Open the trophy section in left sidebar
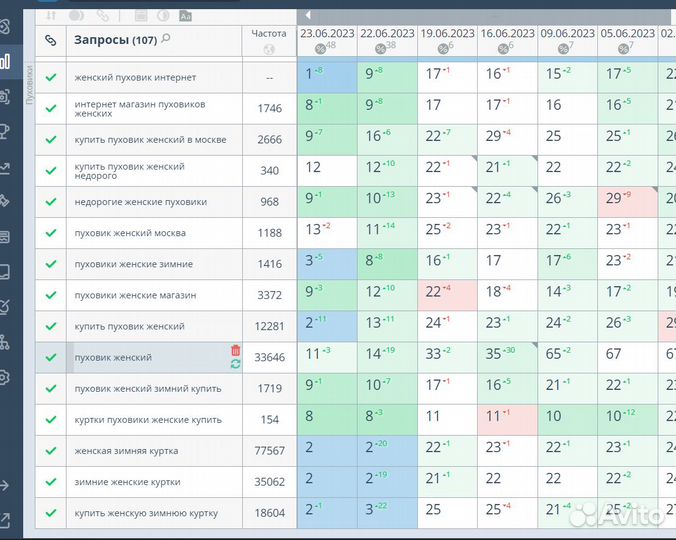This screenshot has height=540, width=676. pyautogui.click(x=5, y=131)
